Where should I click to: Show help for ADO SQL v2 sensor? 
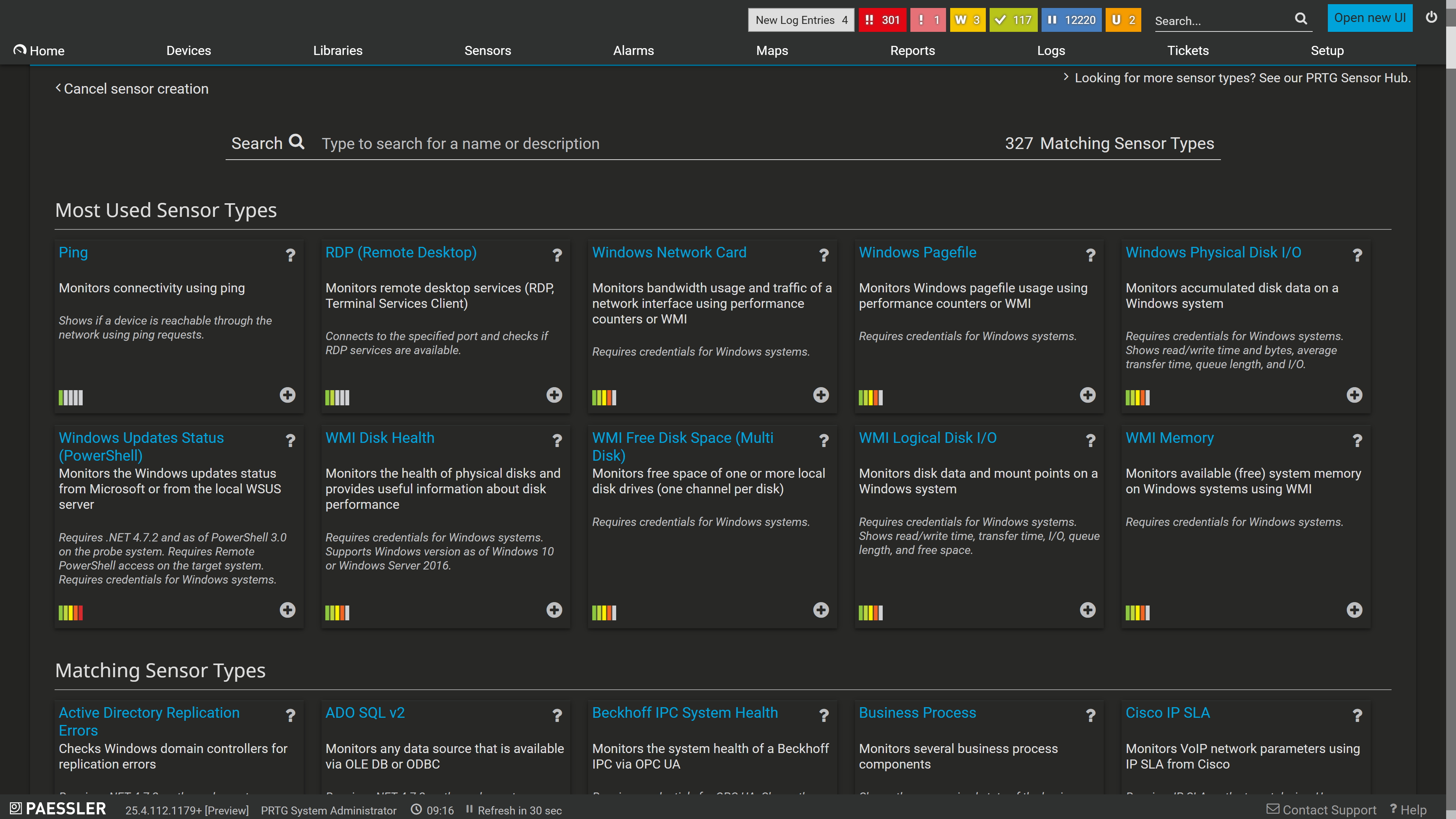pyautogui.click(x=557, y=716)
